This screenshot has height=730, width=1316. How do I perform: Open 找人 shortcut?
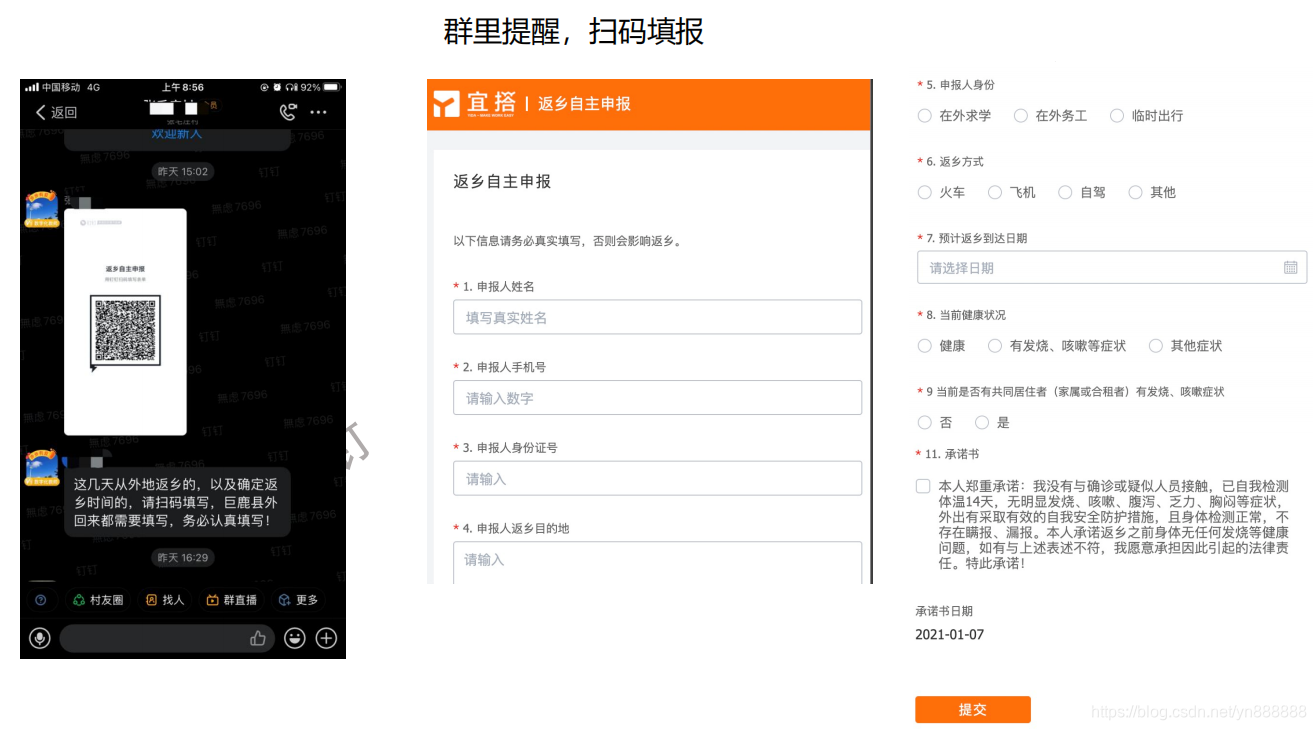pyautogui.click(x=165, y=600)
